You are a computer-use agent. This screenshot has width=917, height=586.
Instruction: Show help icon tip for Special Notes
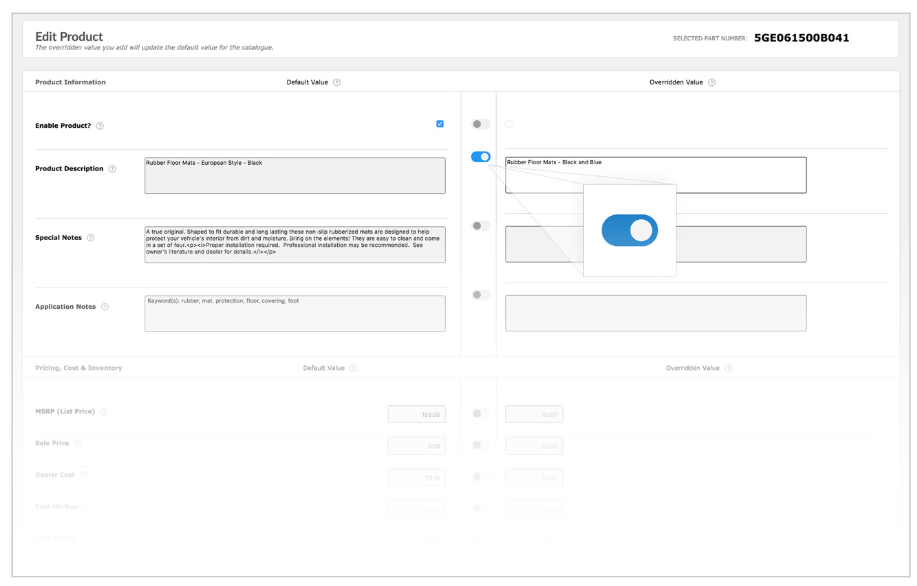tap(91, 238)
